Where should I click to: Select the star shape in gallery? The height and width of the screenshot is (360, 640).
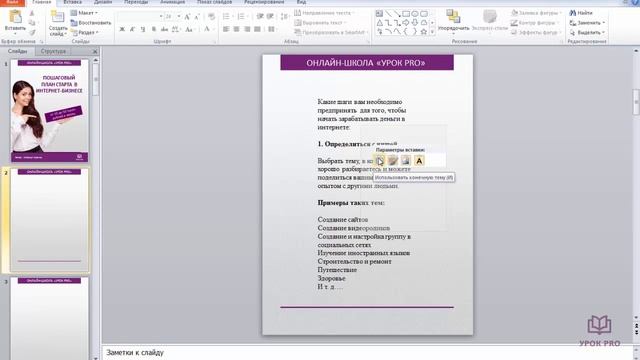coord(424,31)
